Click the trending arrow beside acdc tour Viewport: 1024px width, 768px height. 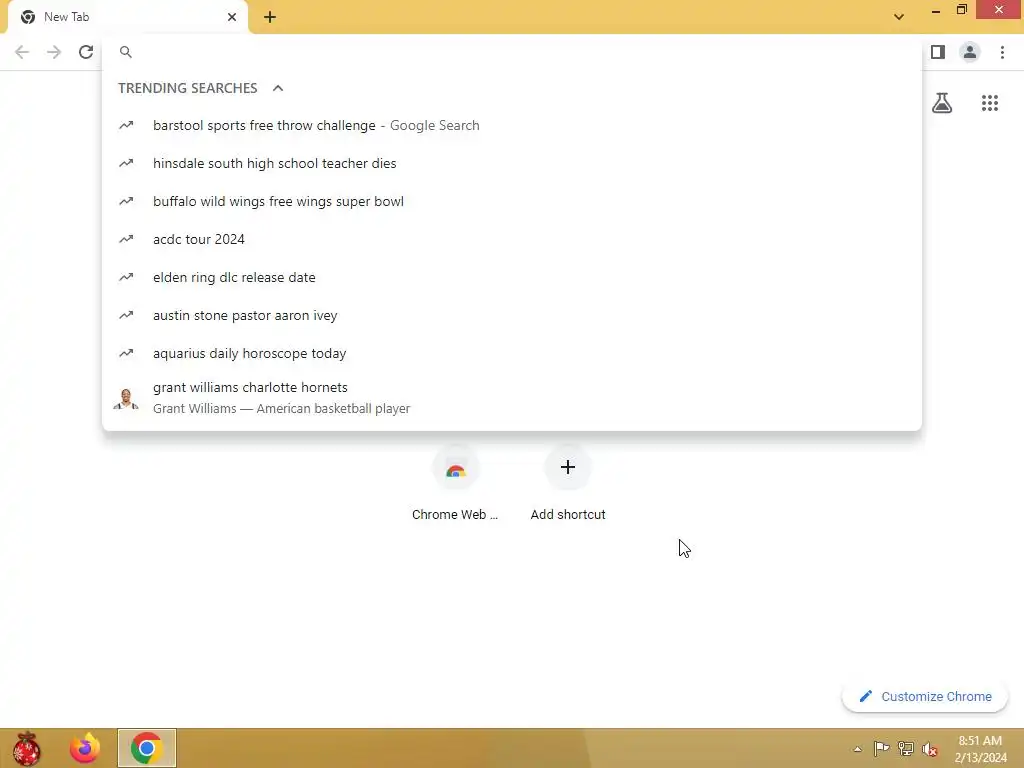click(x=126, y=239)
